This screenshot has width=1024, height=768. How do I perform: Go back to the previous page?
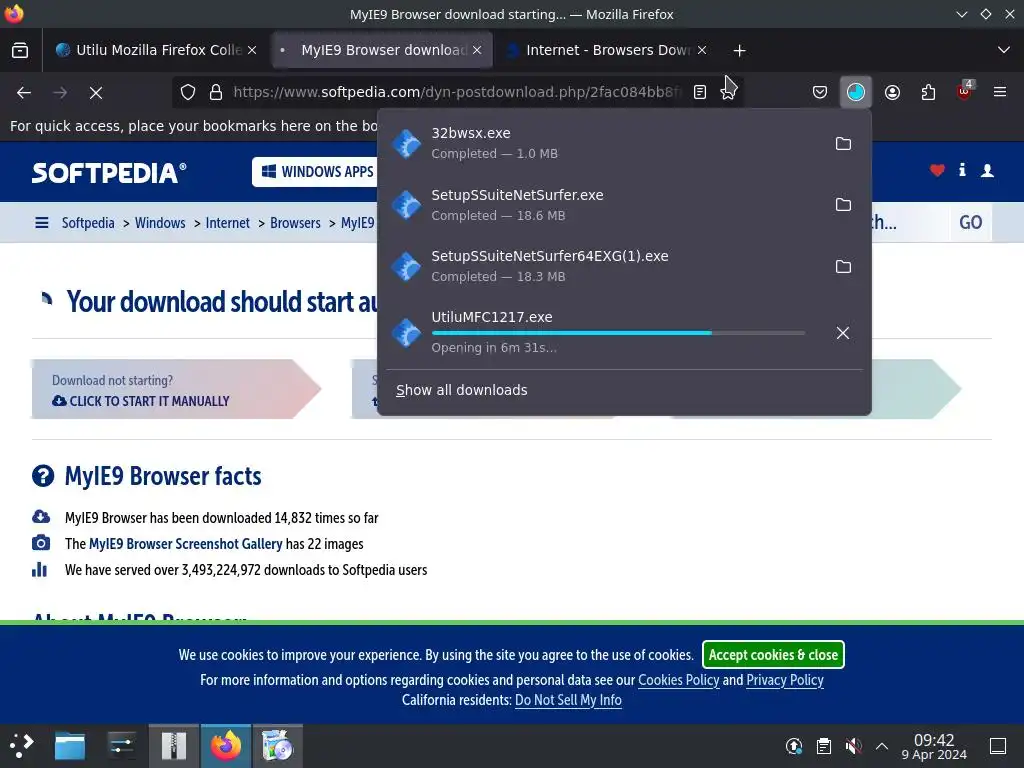(24, 93)
